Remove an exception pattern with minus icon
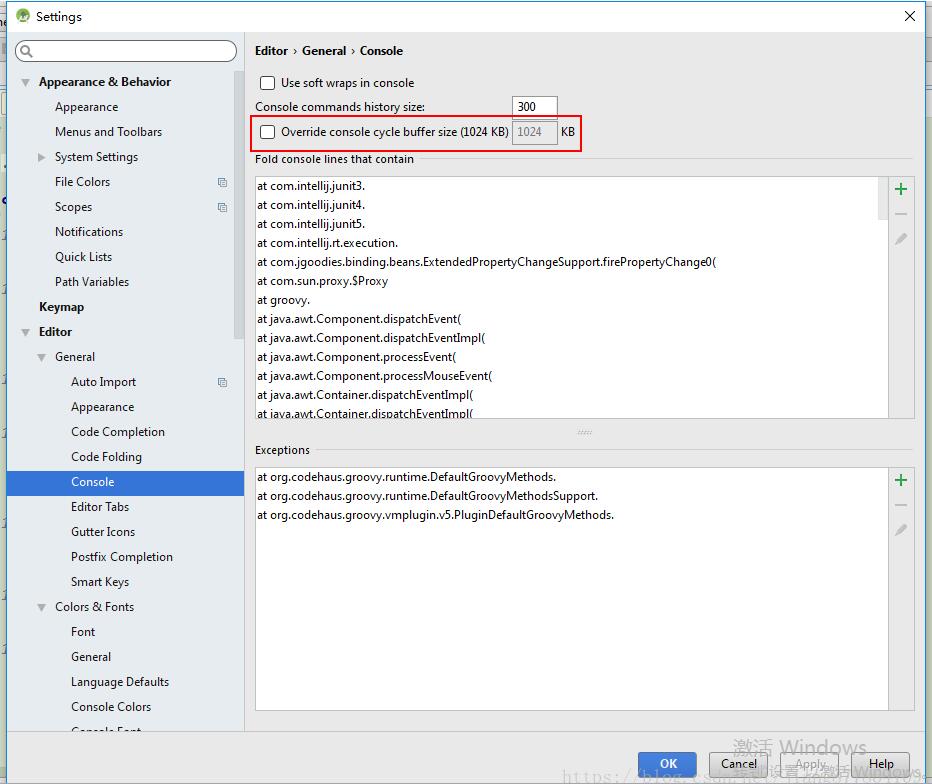This screenshot has height=784, width=932. point(900,504)
